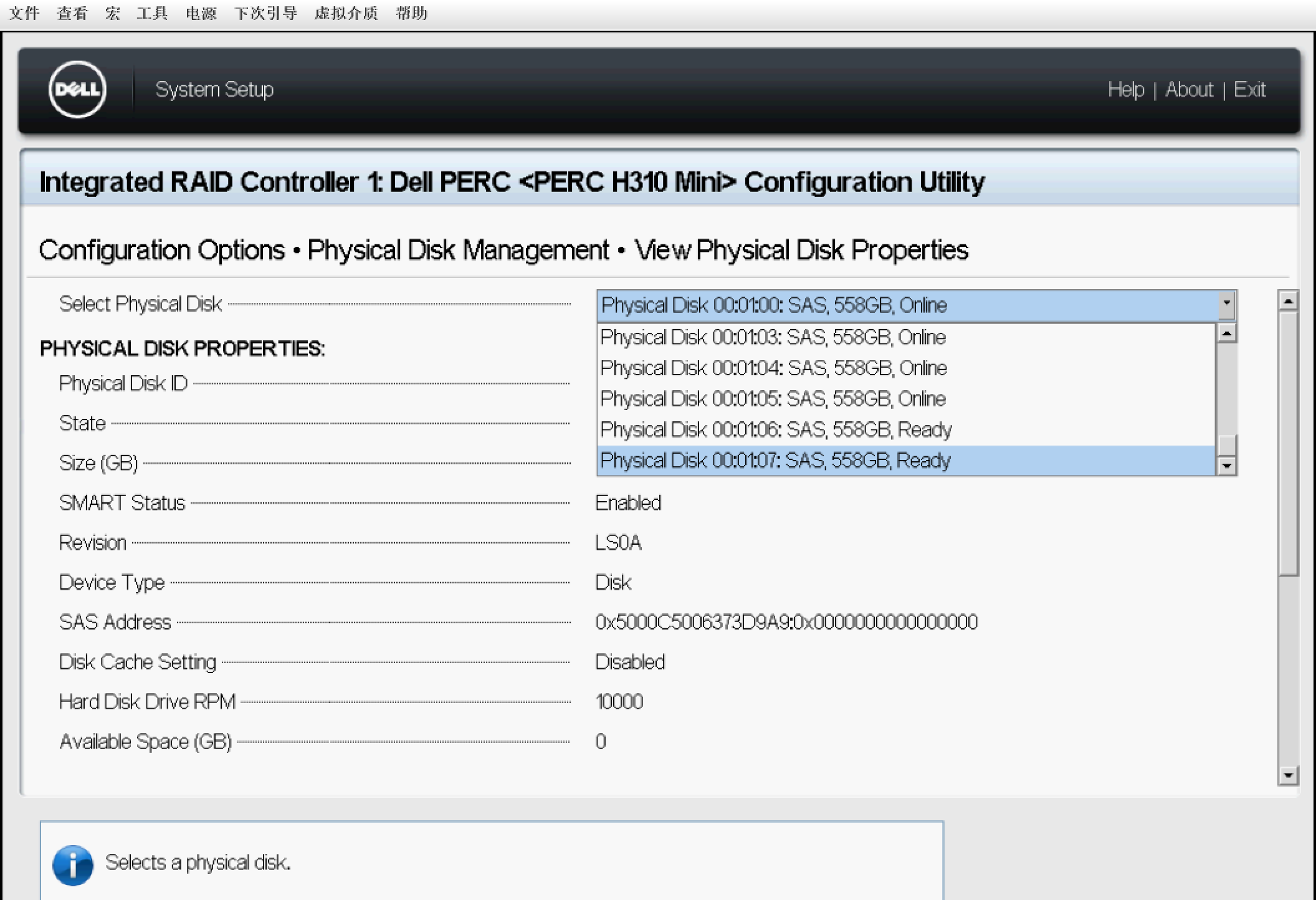Click the blue information icon
This screenshot has height=900, width=1316.
[x=73, y=865]
